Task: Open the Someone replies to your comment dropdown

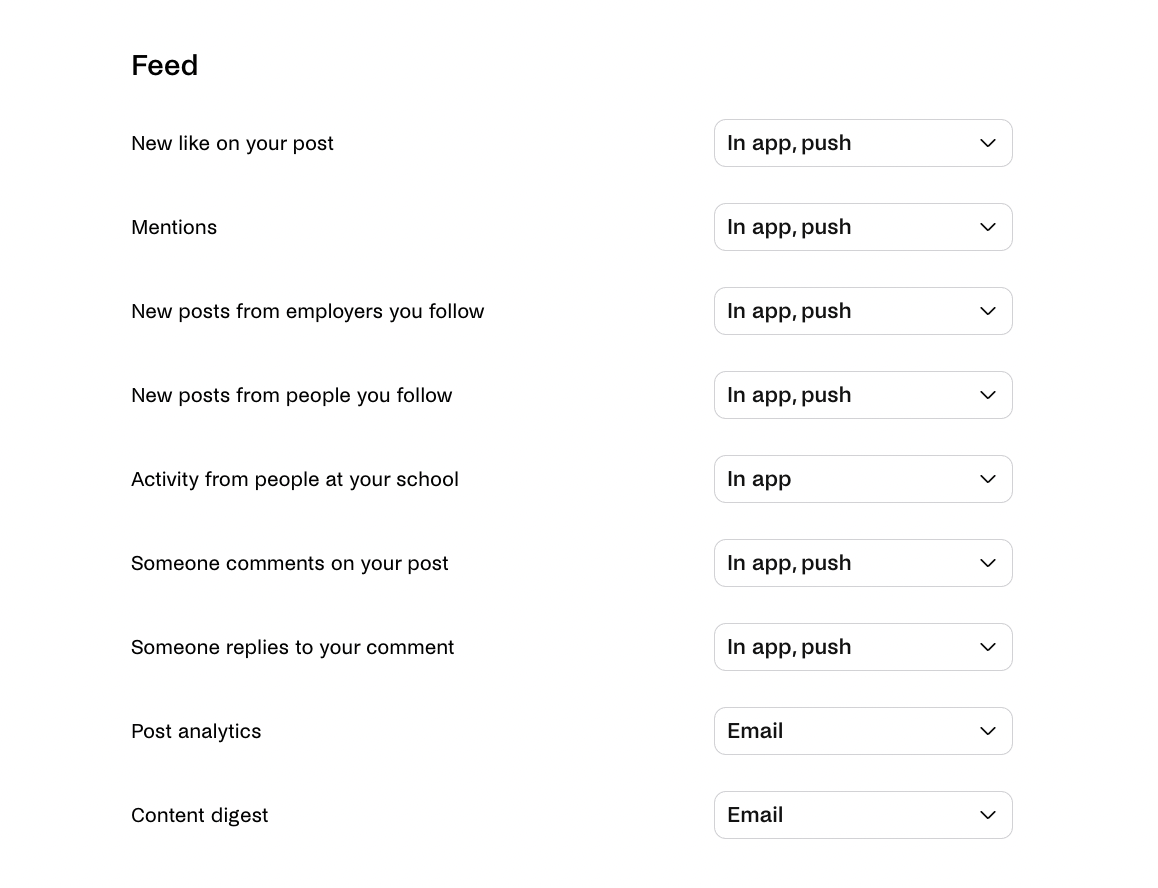Action: click(863, 647)
